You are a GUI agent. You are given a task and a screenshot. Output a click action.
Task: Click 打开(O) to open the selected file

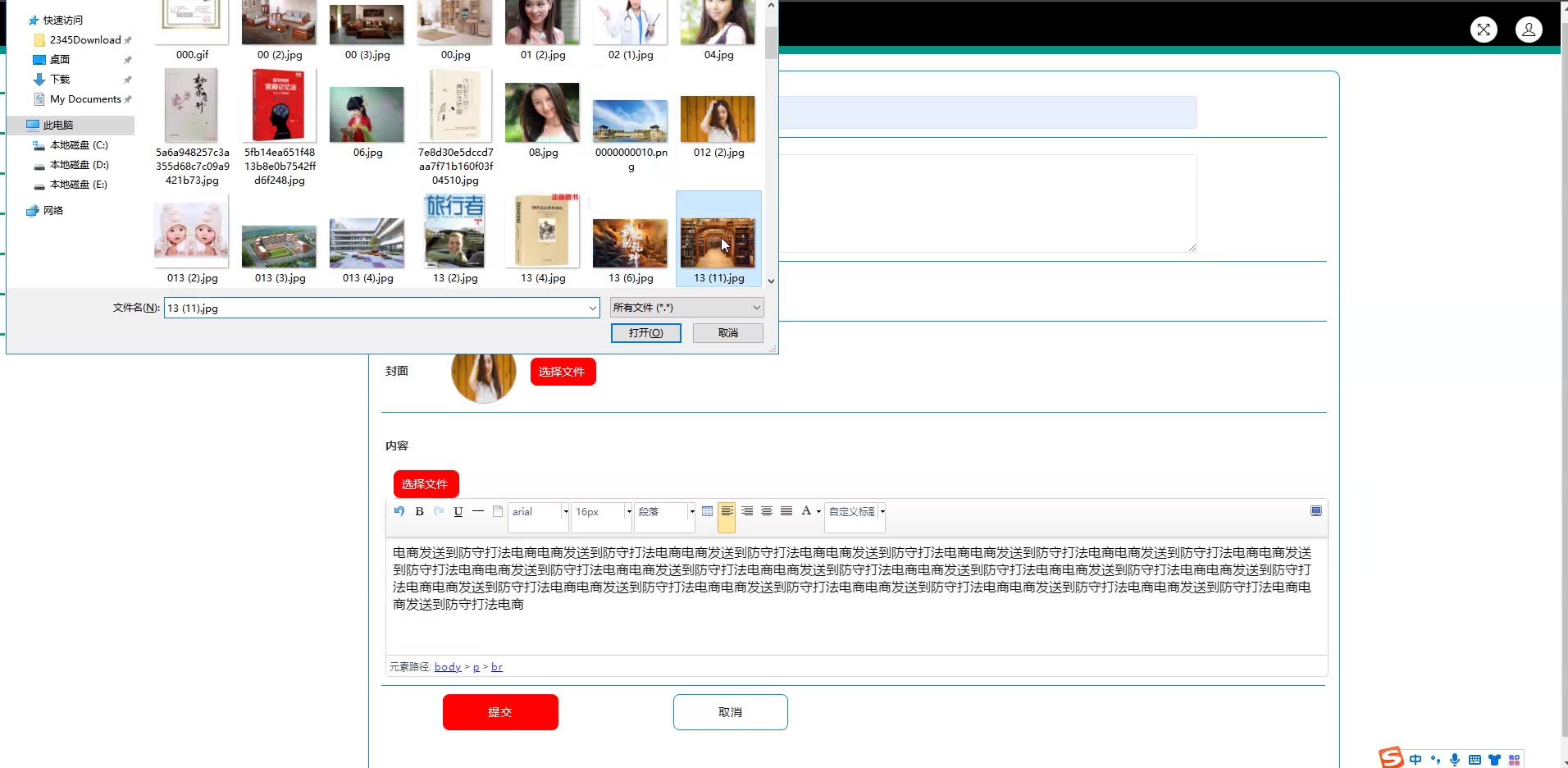tap(646, 333)
